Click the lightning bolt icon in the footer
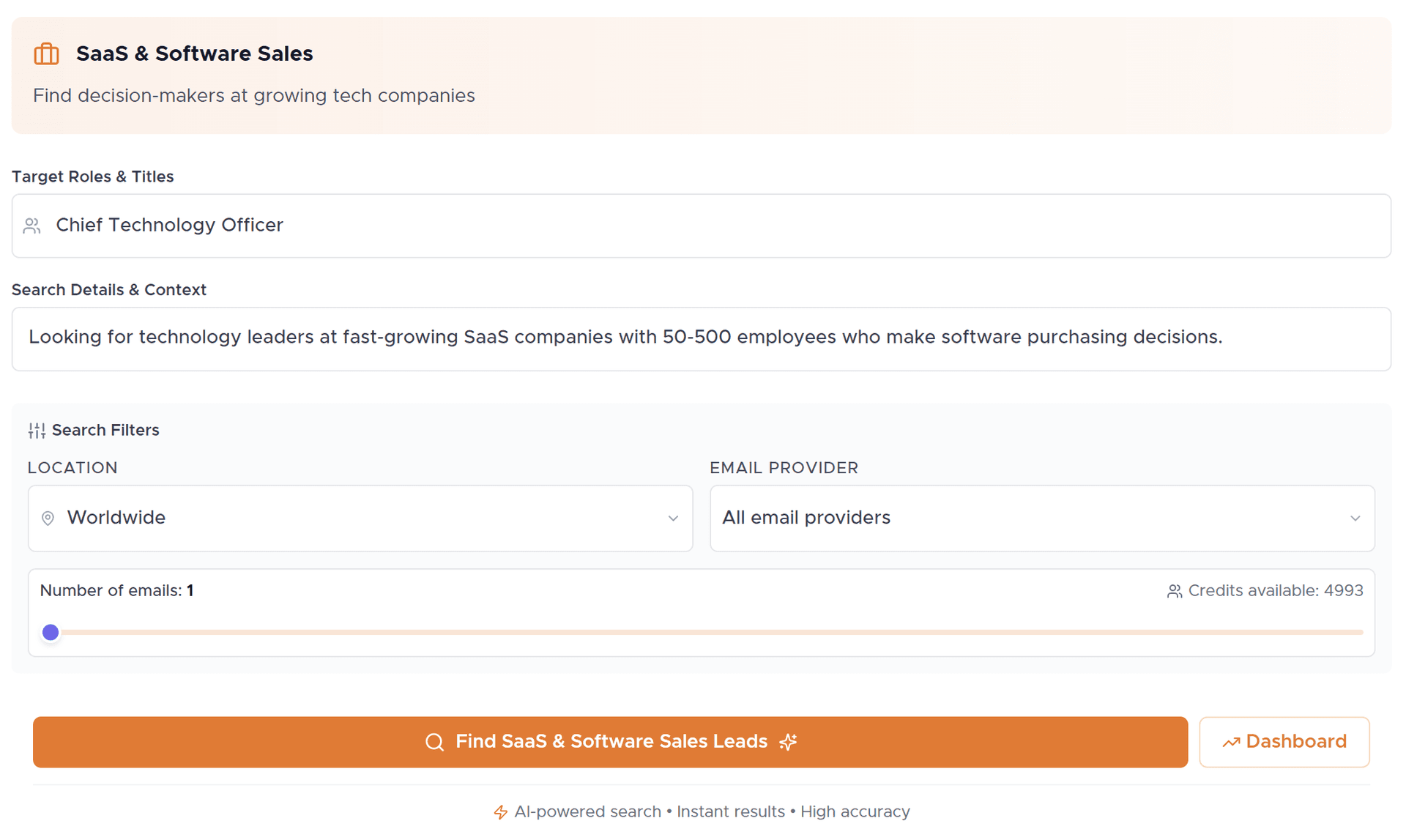 tap(501, 812)
